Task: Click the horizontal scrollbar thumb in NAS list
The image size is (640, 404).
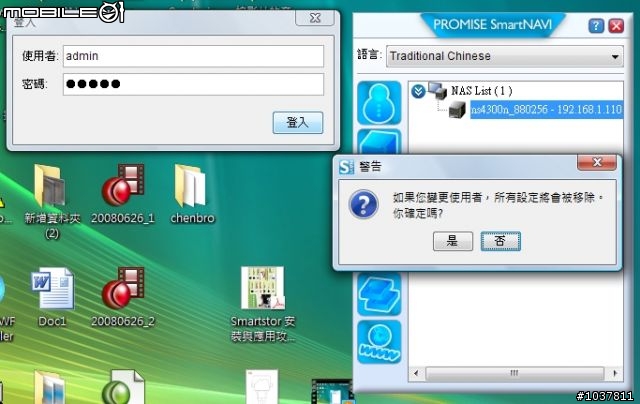Action: coord(514,373)
